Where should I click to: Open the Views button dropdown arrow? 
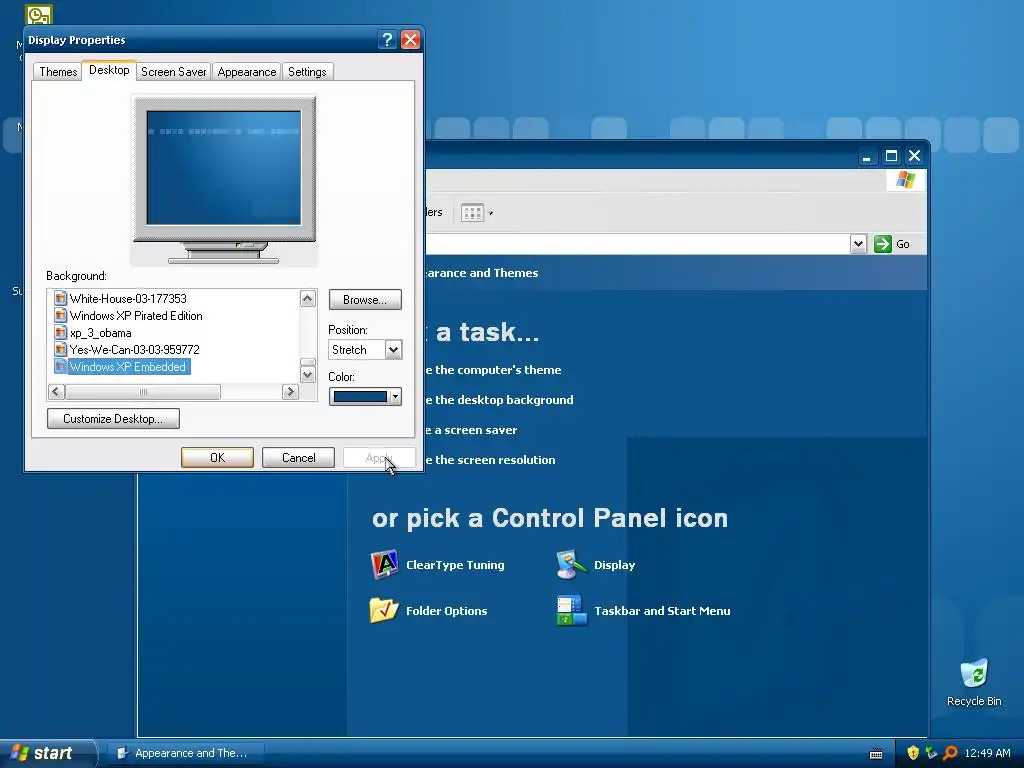491,213
